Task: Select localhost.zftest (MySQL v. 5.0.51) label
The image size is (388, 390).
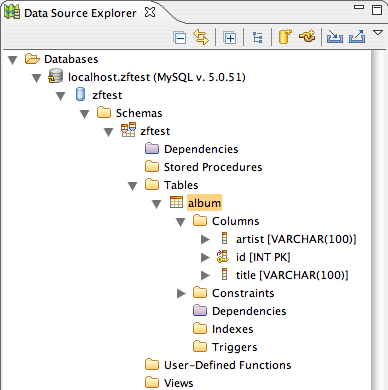Action: (x=157, y=77)
